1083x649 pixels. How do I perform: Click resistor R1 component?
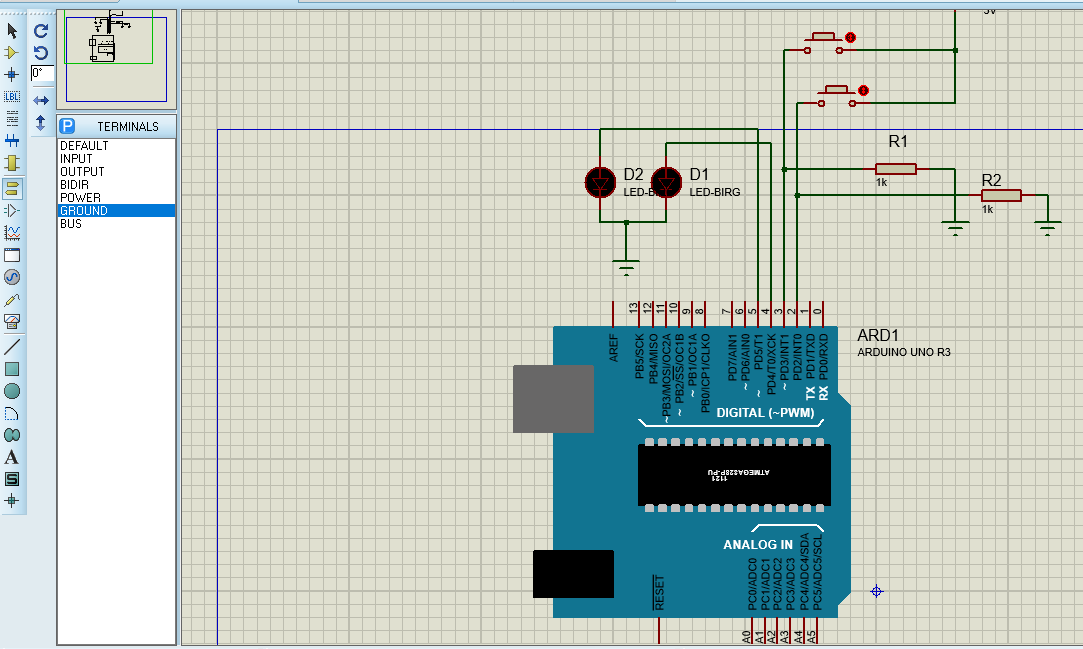coord(896,169)
